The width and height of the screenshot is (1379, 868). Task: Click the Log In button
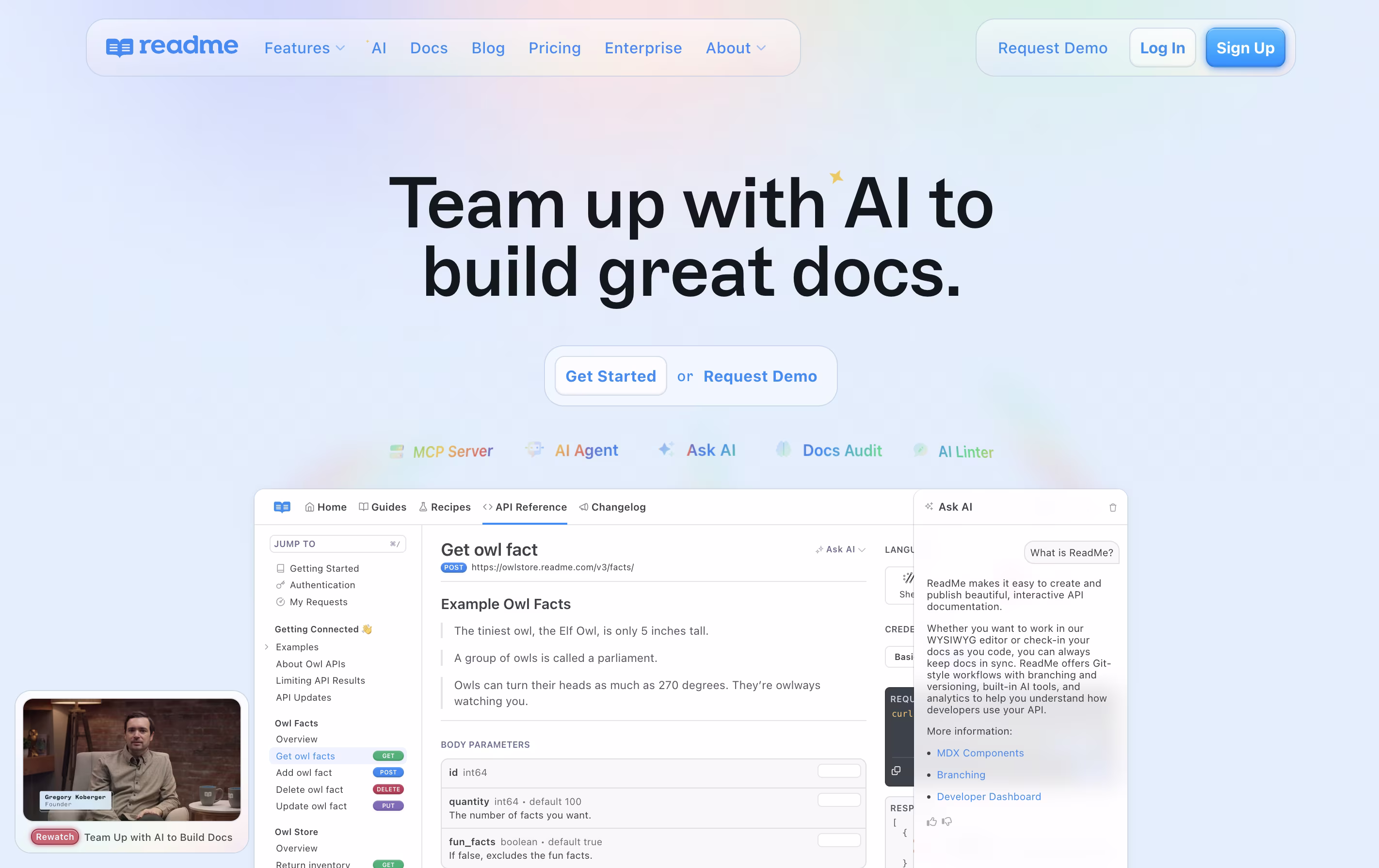click(1162, 48)
